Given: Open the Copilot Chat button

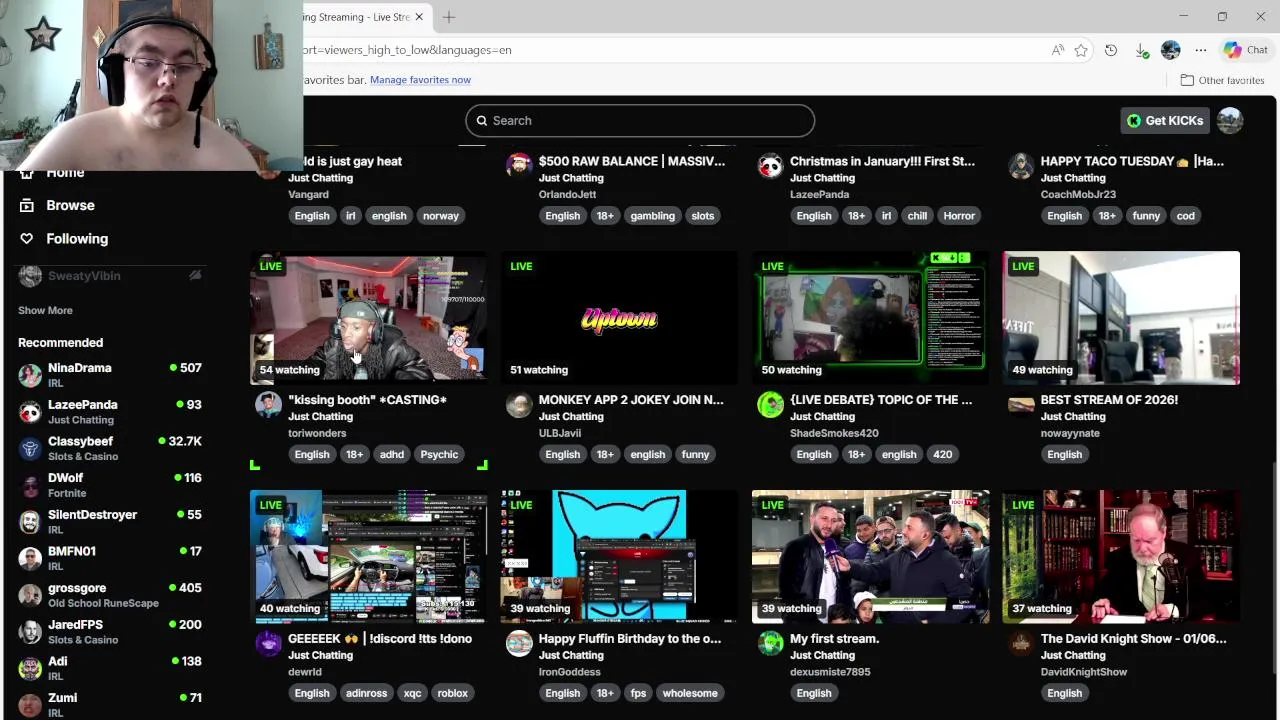Looking at the screenshot, I should coord(1246,50).
